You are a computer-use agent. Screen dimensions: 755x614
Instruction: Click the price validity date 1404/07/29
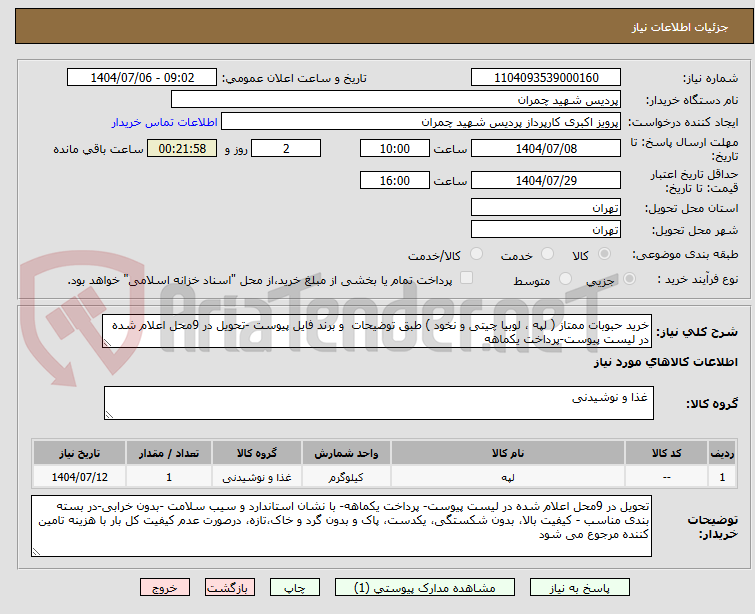[546, 180]
